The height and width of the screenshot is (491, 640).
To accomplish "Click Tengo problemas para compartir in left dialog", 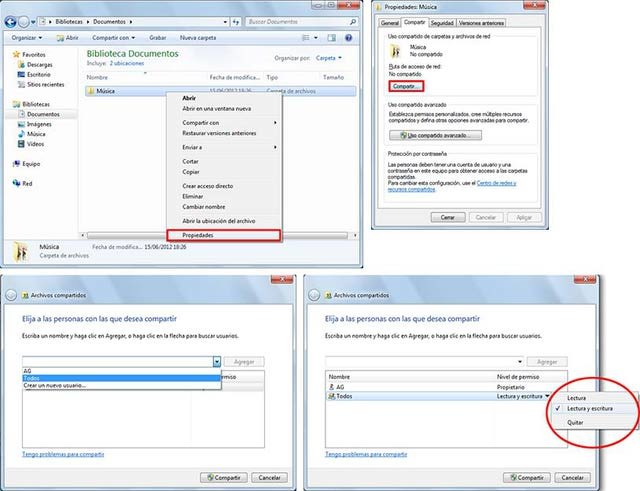I will [63, 454].
